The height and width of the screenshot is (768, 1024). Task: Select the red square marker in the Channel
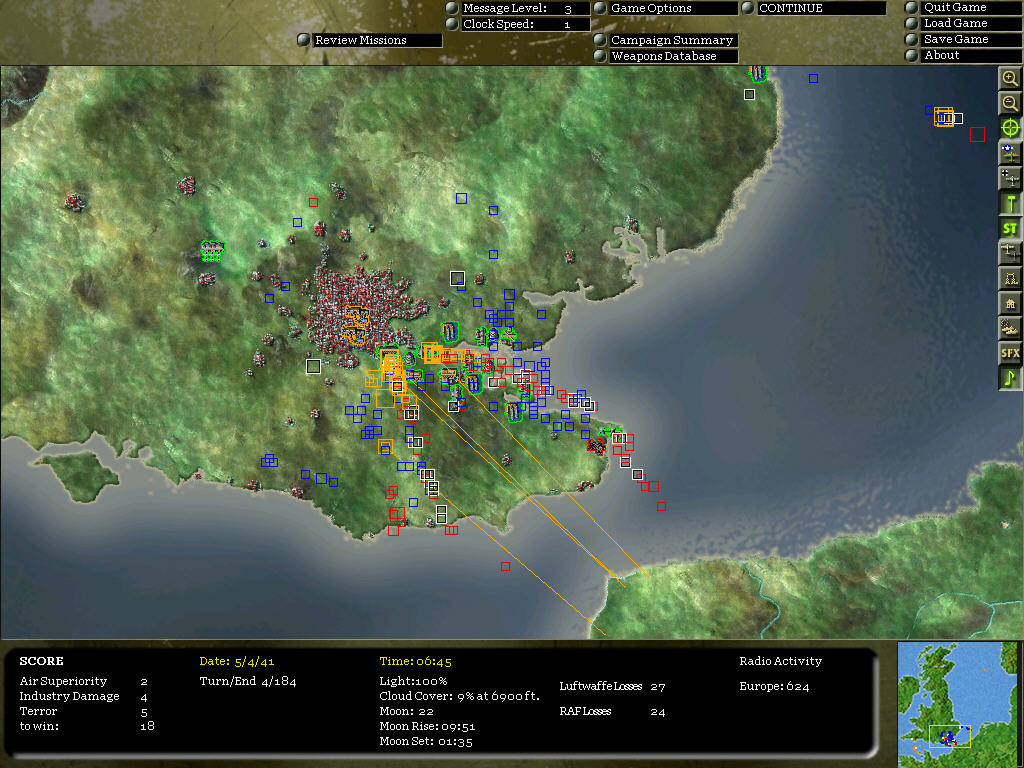click(505, 567)
